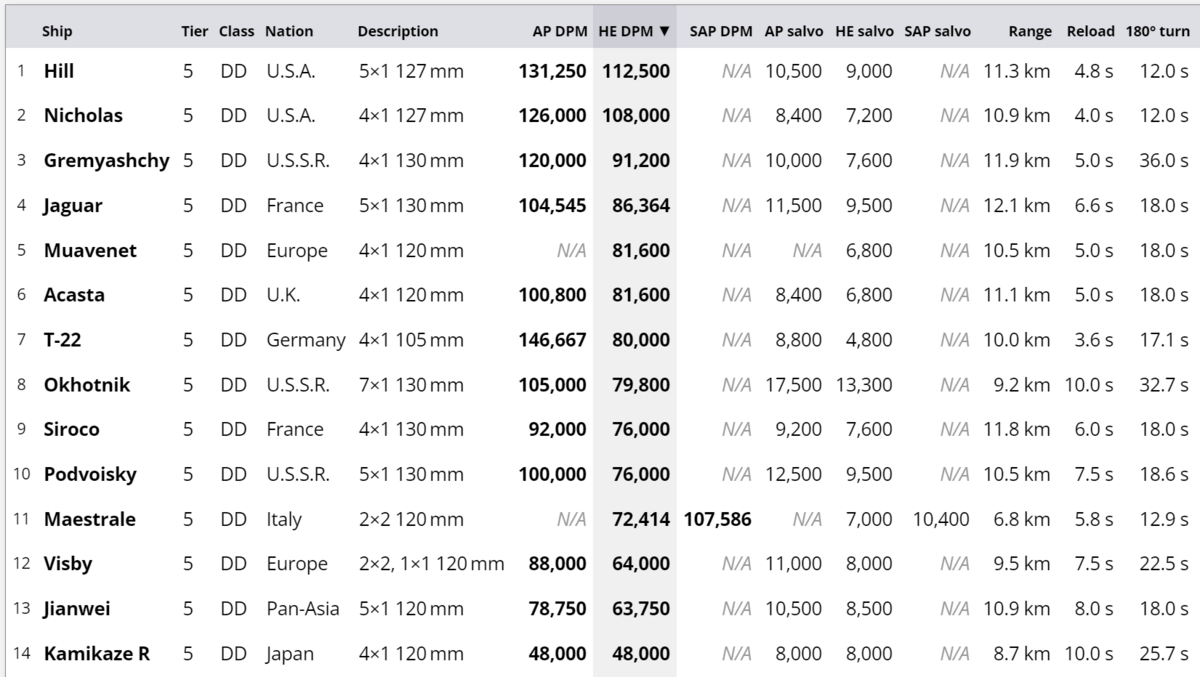The height and width of the screenshot is (677, 1200).
Task: Select the Maestrale ship name
Action: pos(90,519)
